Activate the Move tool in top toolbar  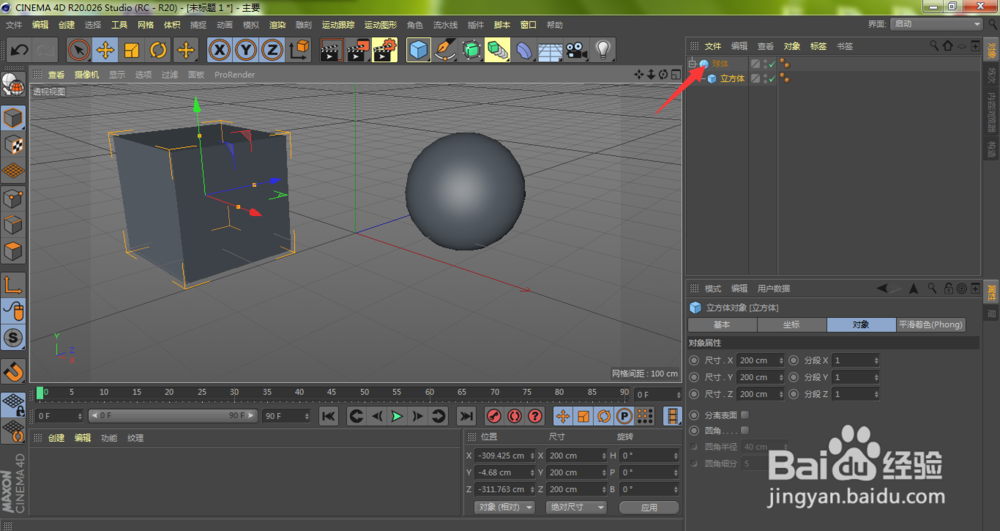105,50
